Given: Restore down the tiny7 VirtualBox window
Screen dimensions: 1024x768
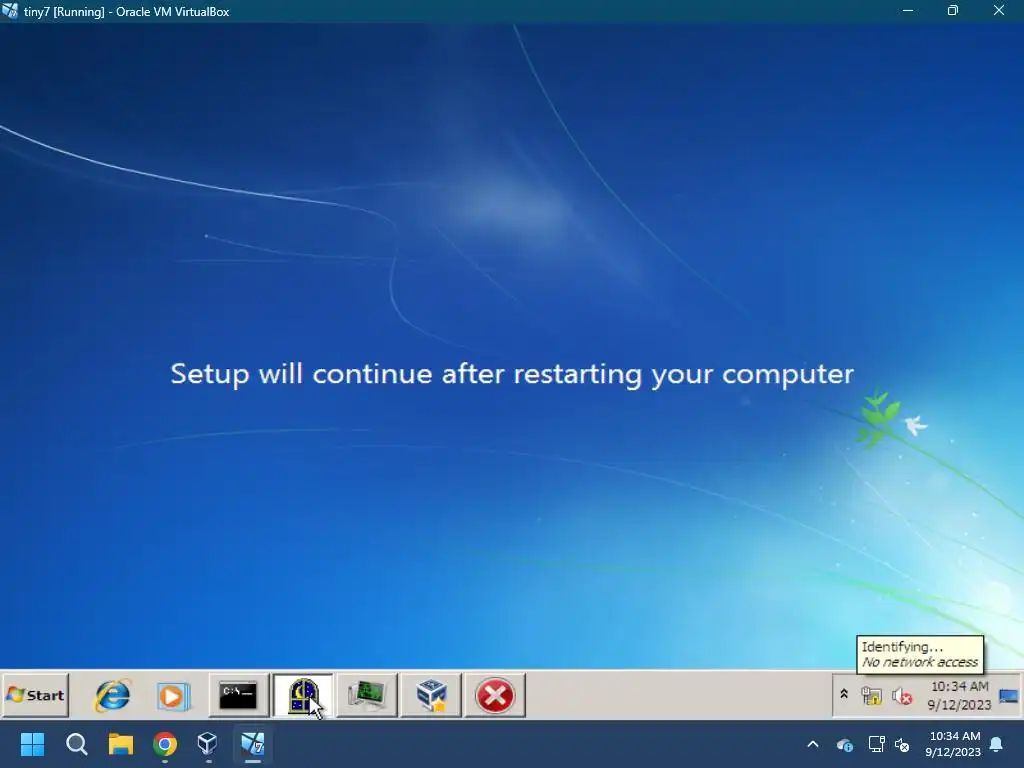Looking at the screenshot, I should click(953, 10).
